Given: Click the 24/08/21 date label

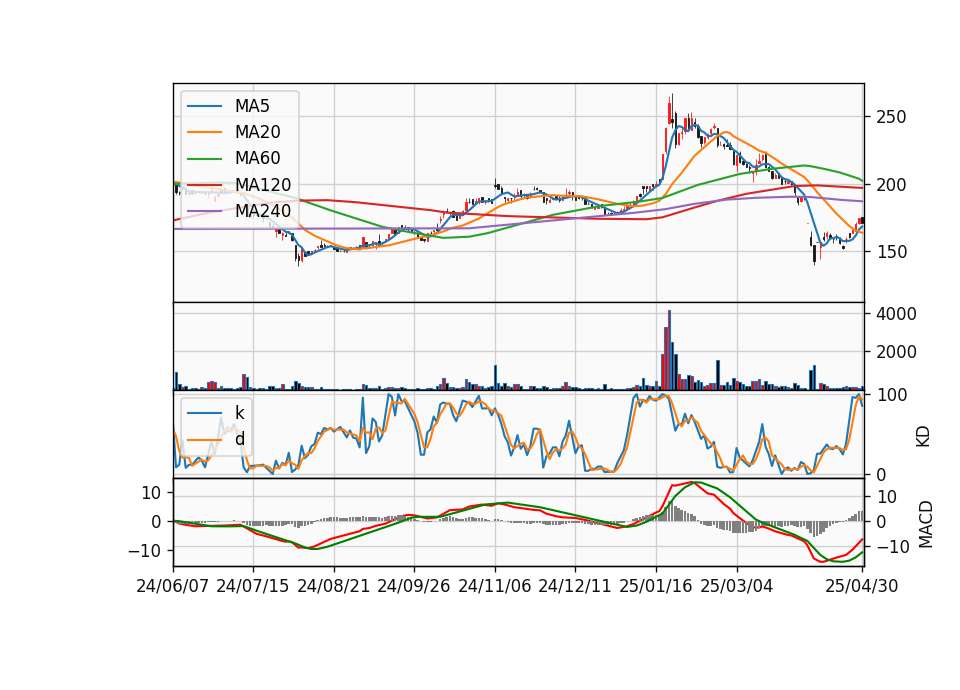Looking at the screenshot, I should (x=334, y=586).
